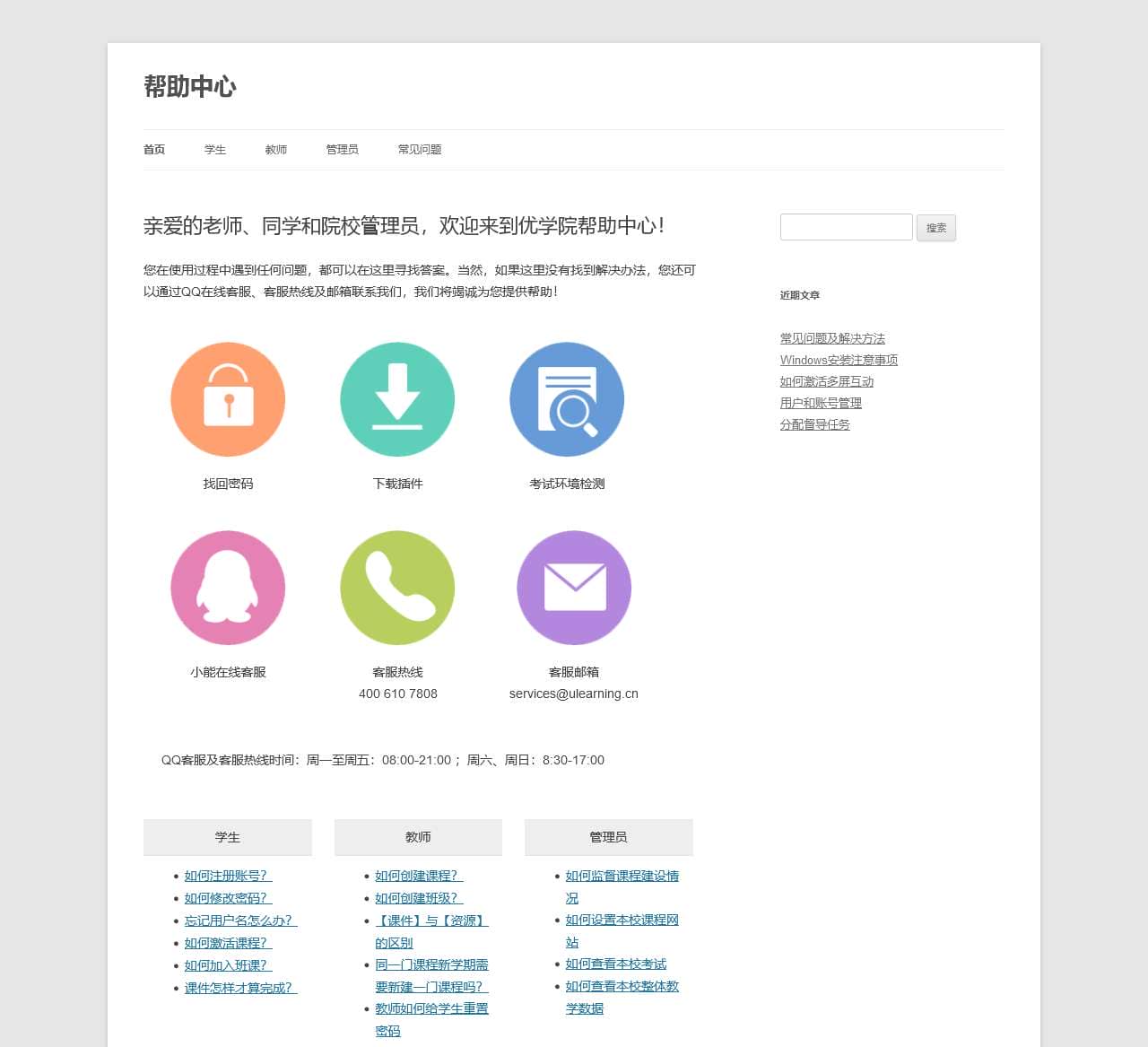Screen dimensions: 1148x1047
Task: Click the QQ penguin icon for 小能在线客服
Action: pos(228,589)
